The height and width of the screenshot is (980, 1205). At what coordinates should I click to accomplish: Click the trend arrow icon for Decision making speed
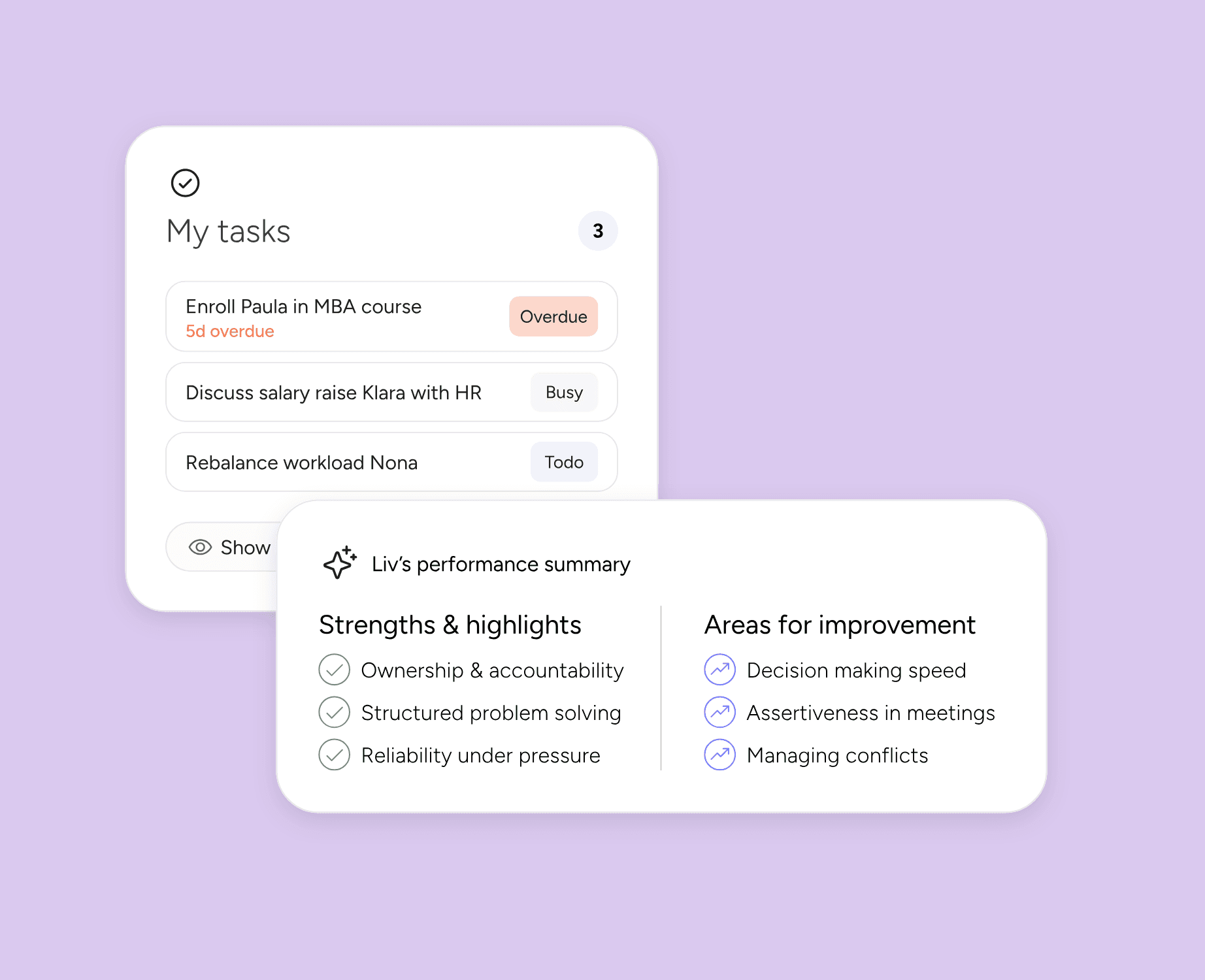[x=719, y=670]
